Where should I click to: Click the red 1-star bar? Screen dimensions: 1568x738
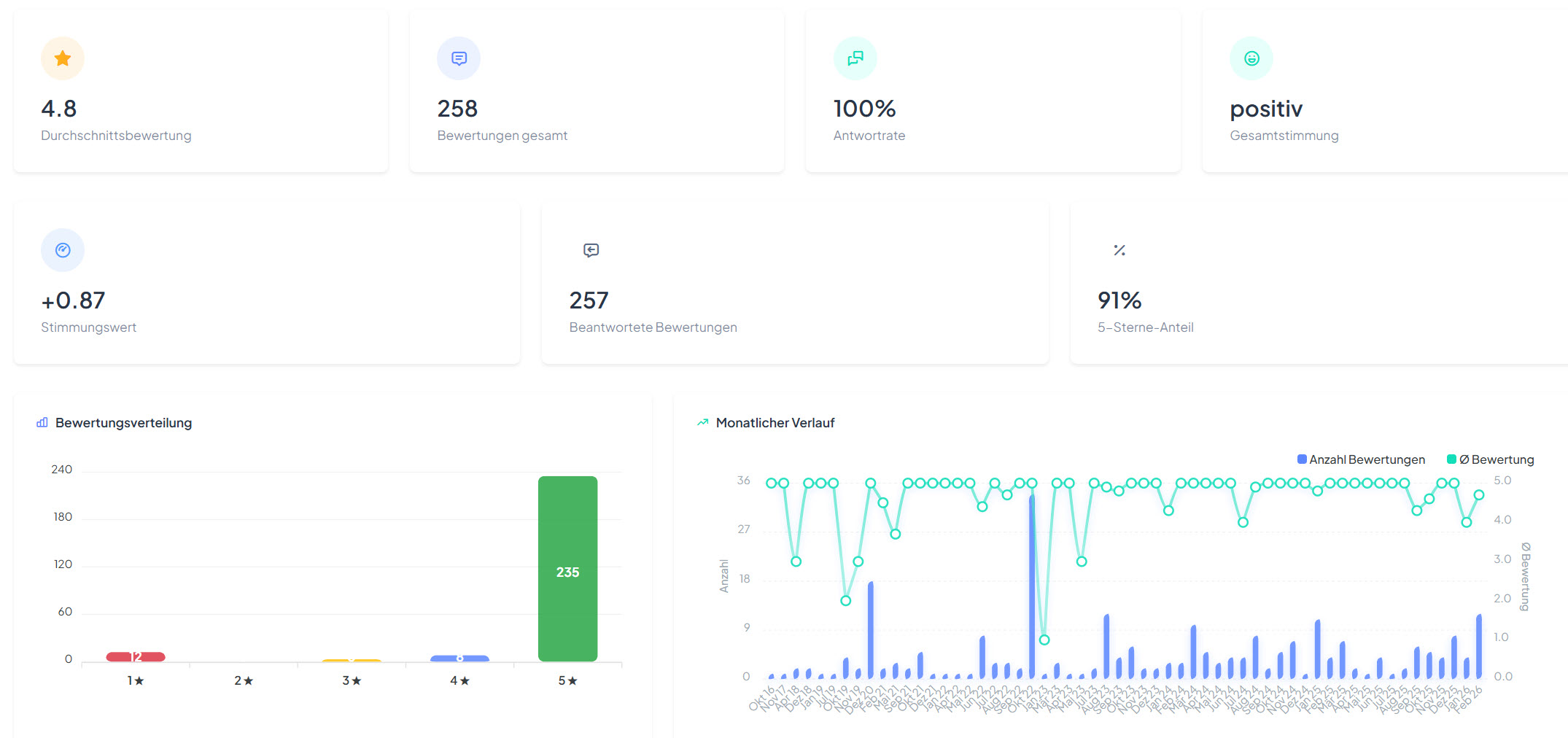click(x=136, y=657)
